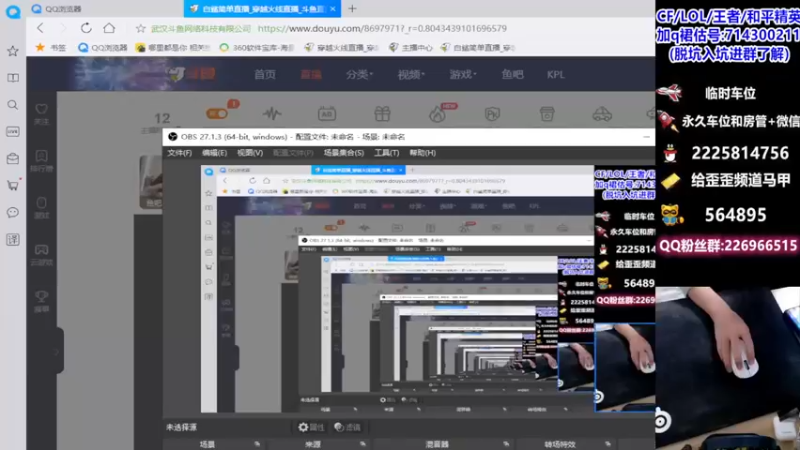Screen dimensions: 800x450
Task: Open the briefcase icon in browser sidebar
Action: pos(13,158)
